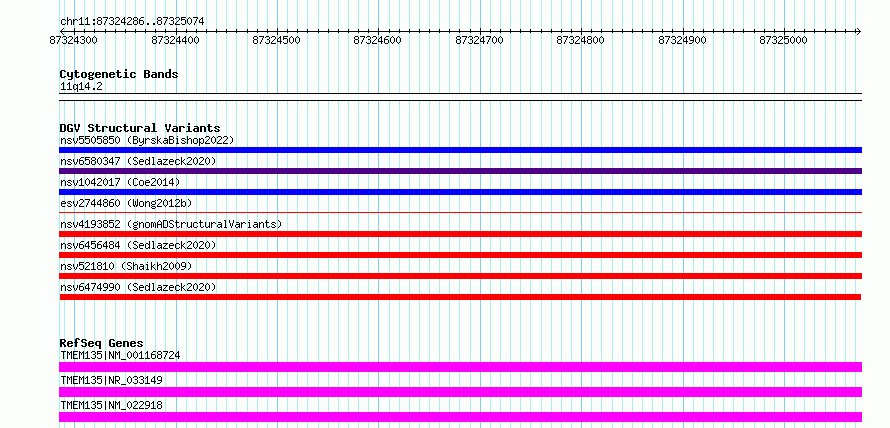Click the red nsv4193852 variant bar
Viewport: 890px width, 428px height.
pos(460,234)
